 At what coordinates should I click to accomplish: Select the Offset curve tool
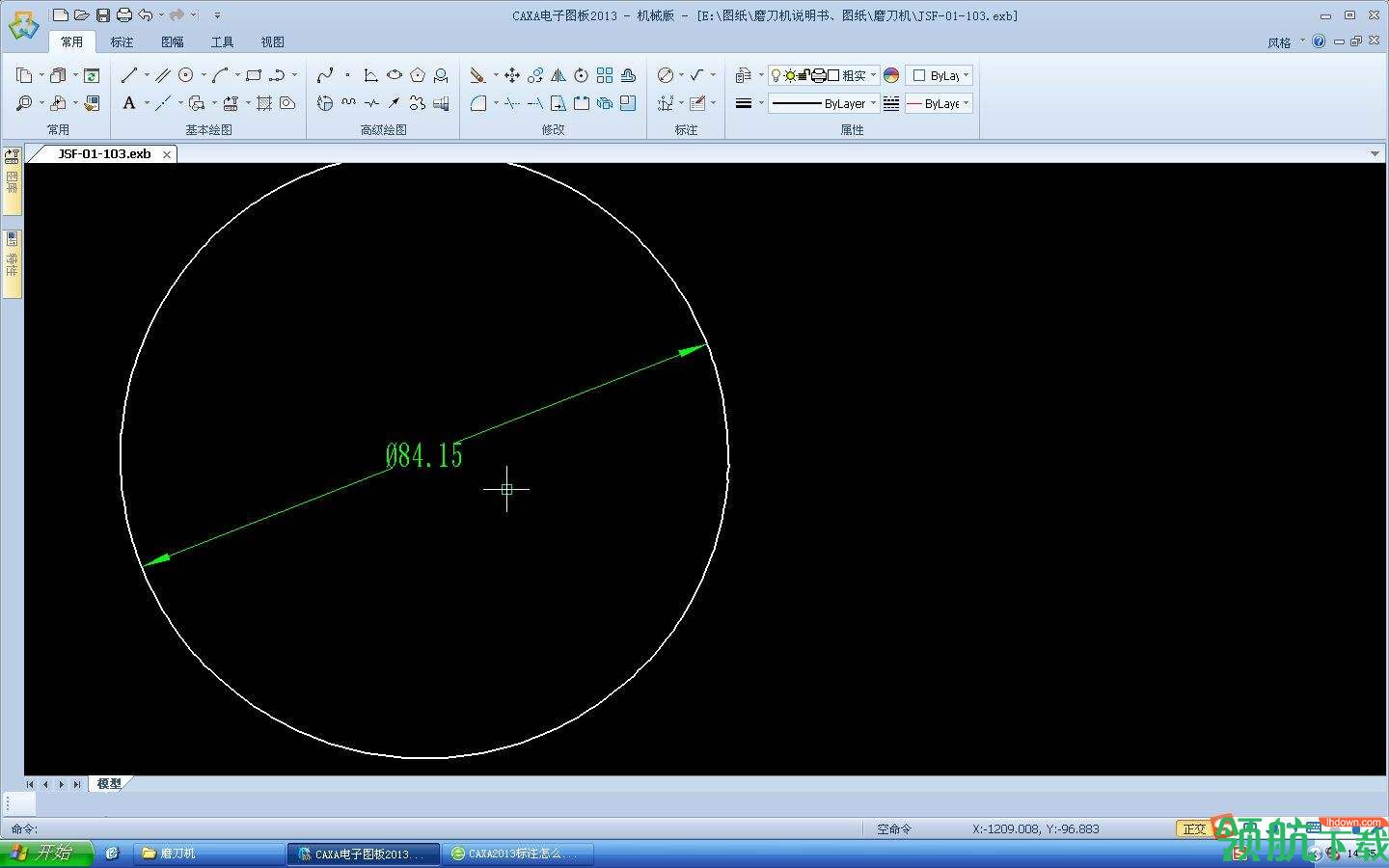(x=628, y=74)
